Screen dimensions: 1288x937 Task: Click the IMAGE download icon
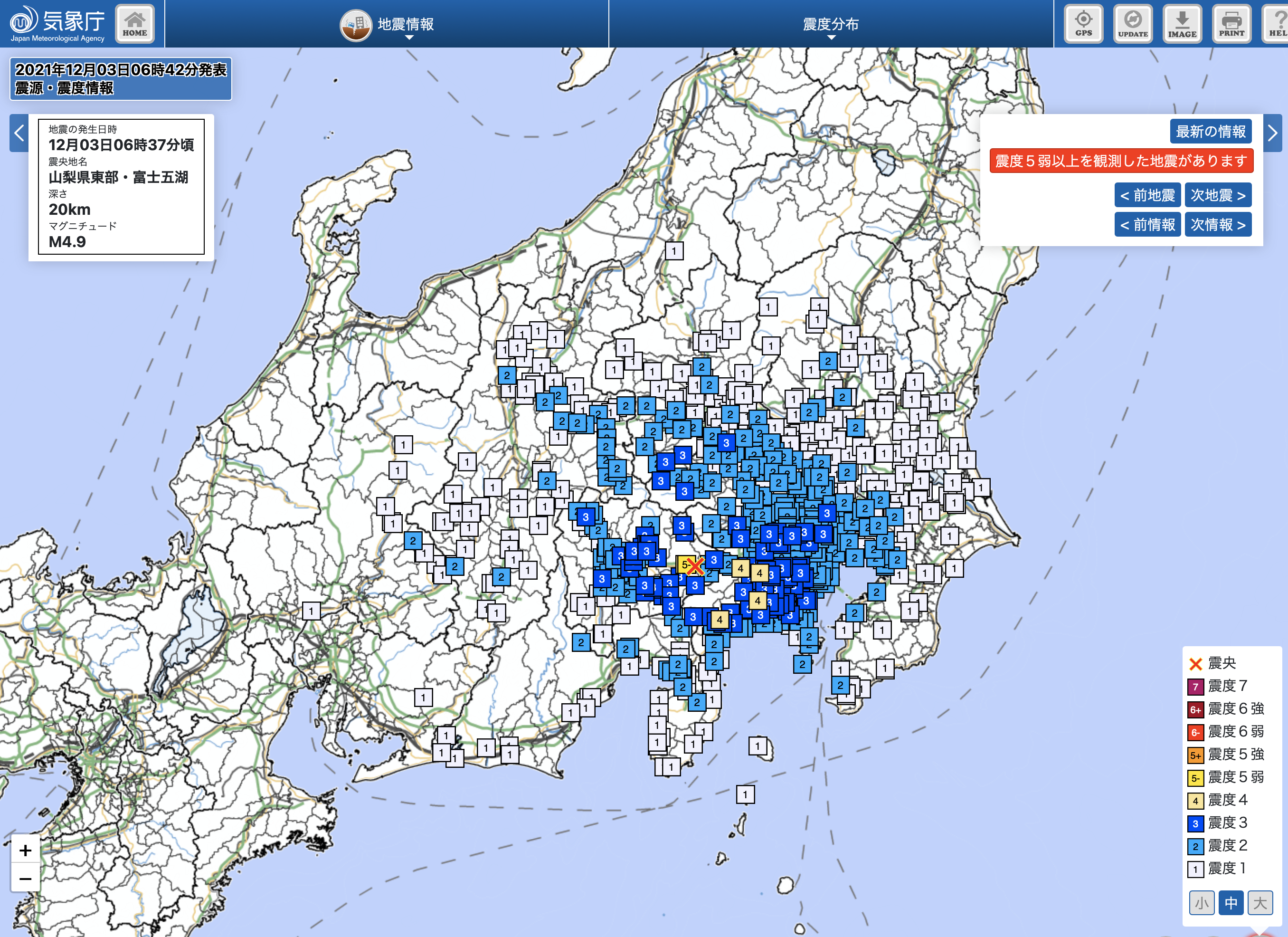pos(1182,24)
